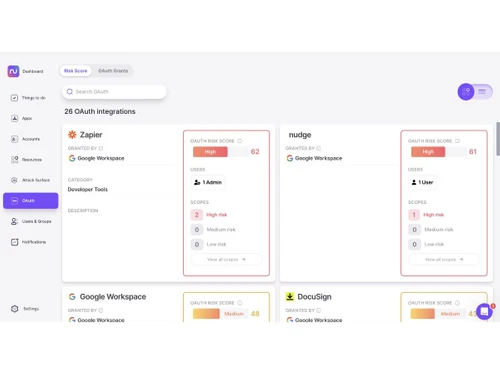Click the Resources icon in sidebar
The width and height of the screenshot is (500, 375).
coord(14,160)
